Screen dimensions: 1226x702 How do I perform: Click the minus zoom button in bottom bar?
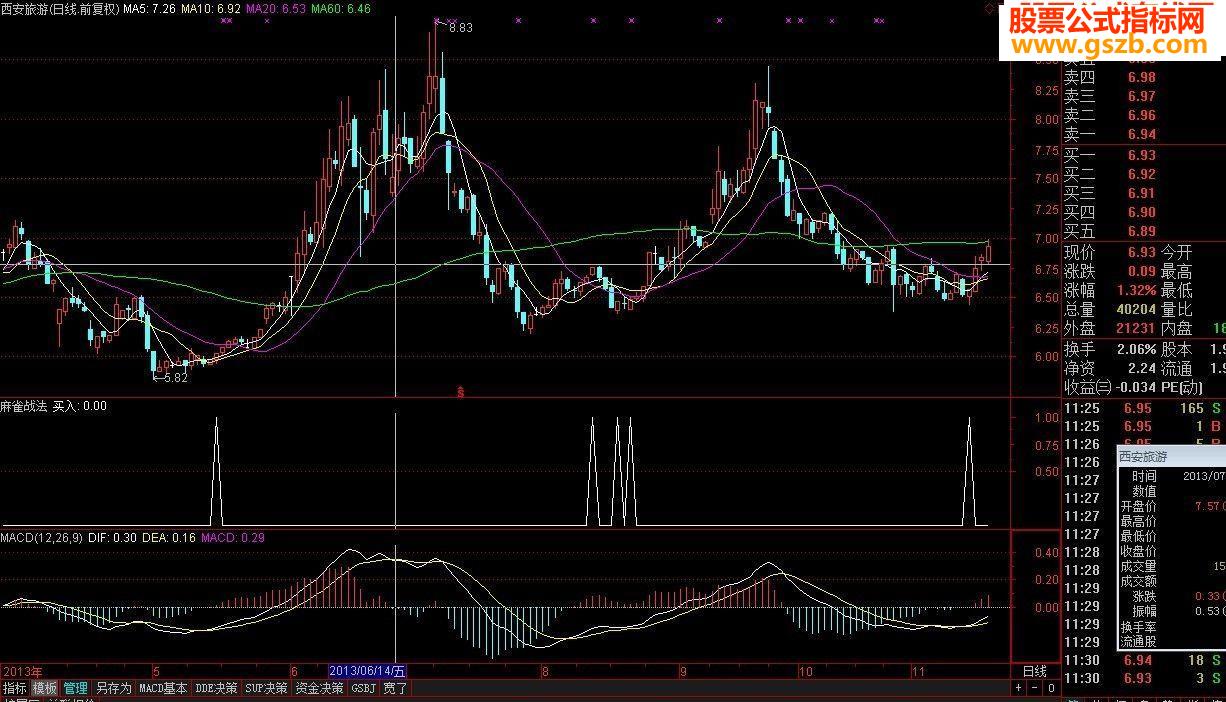1034,688
